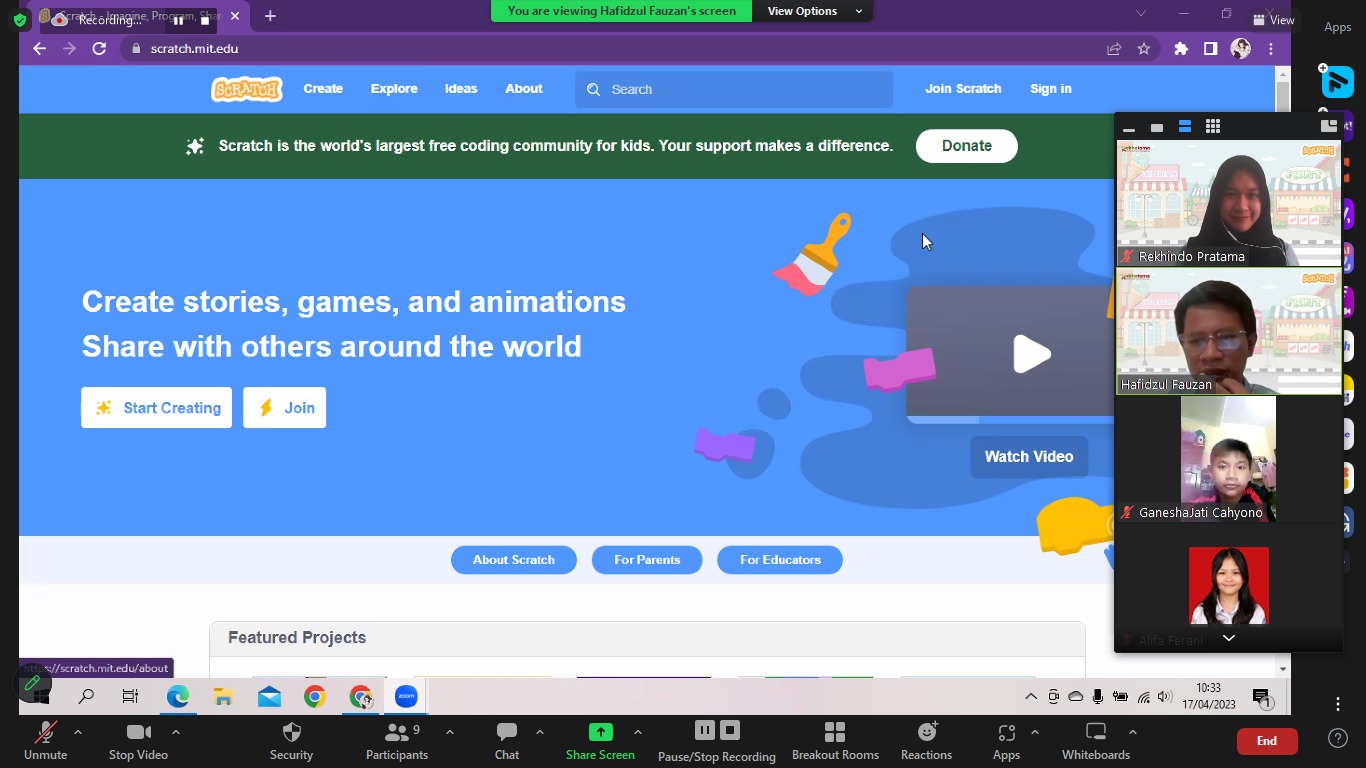Open the Whiteboards tool
The image size is (1366, 768).
pos(1096,740)
